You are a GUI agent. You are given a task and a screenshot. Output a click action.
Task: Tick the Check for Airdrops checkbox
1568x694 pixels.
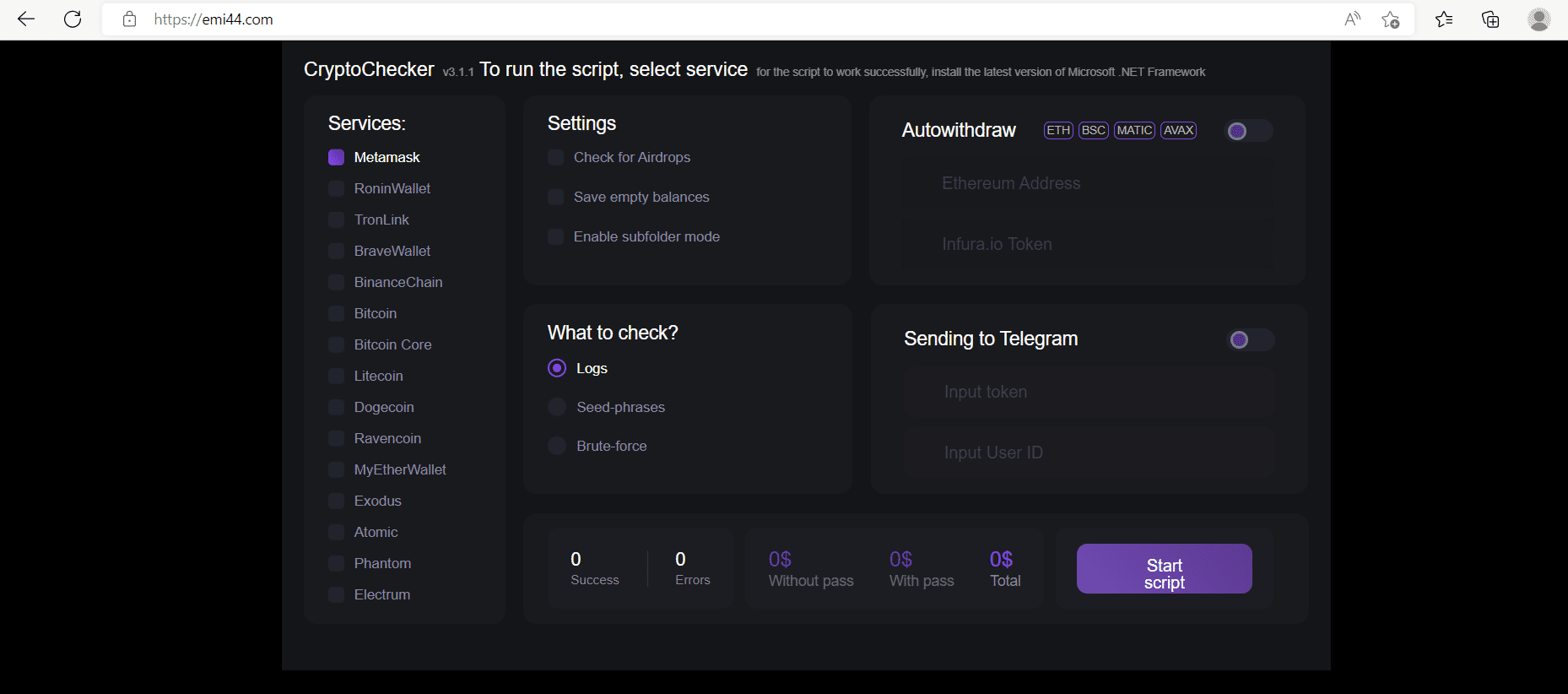[x=556, y=158]
